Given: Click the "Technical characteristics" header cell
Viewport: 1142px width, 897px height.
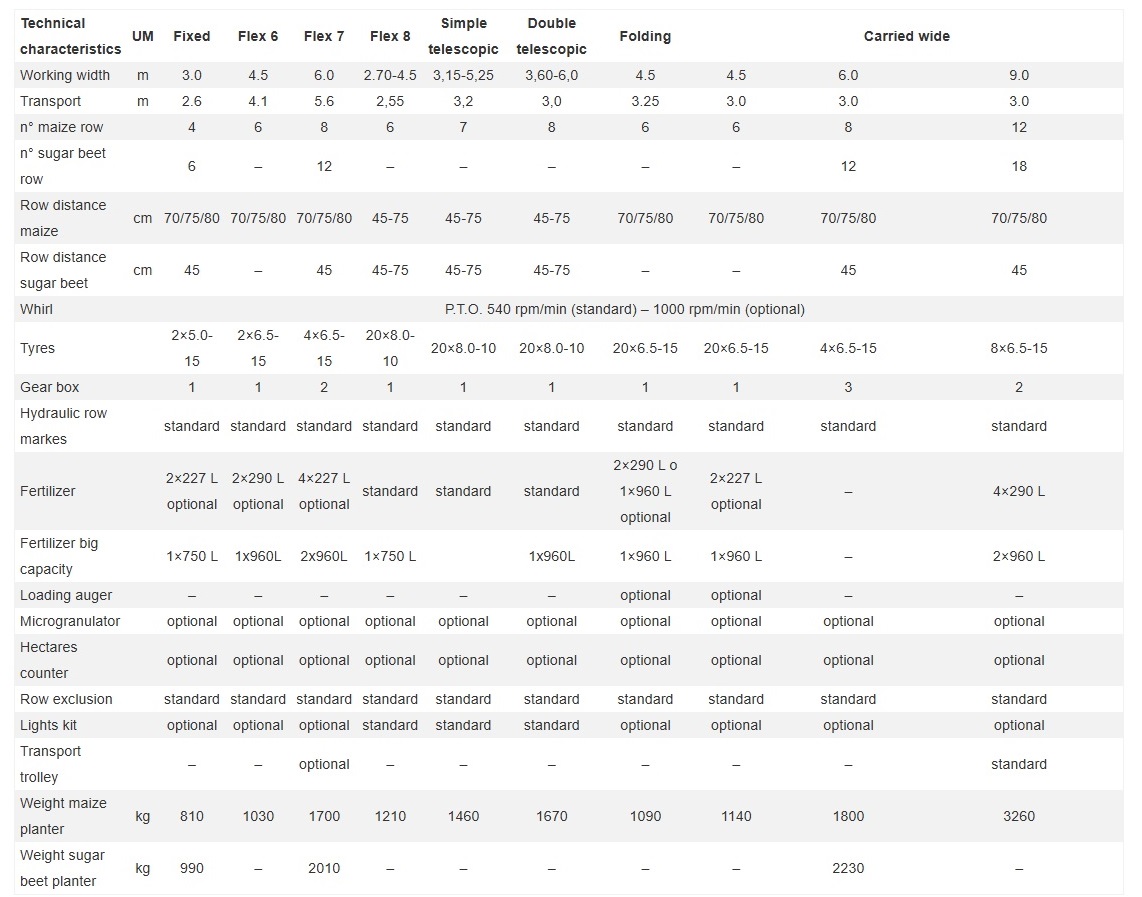Looking at the screenshot, I should pyautogui.click(x=70, y=36).
